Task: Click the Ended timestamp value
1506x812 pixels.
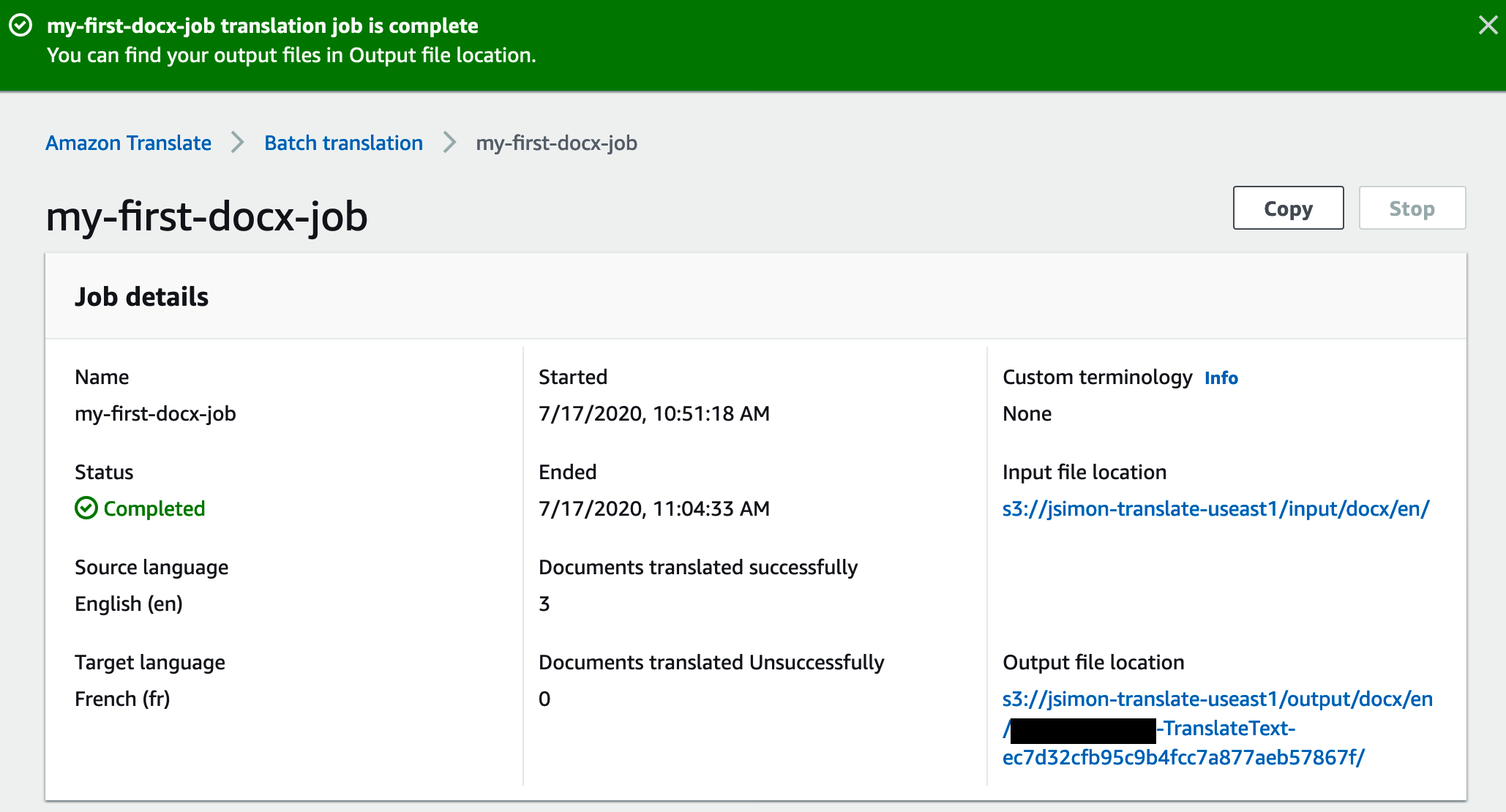Action: (653, 509)
